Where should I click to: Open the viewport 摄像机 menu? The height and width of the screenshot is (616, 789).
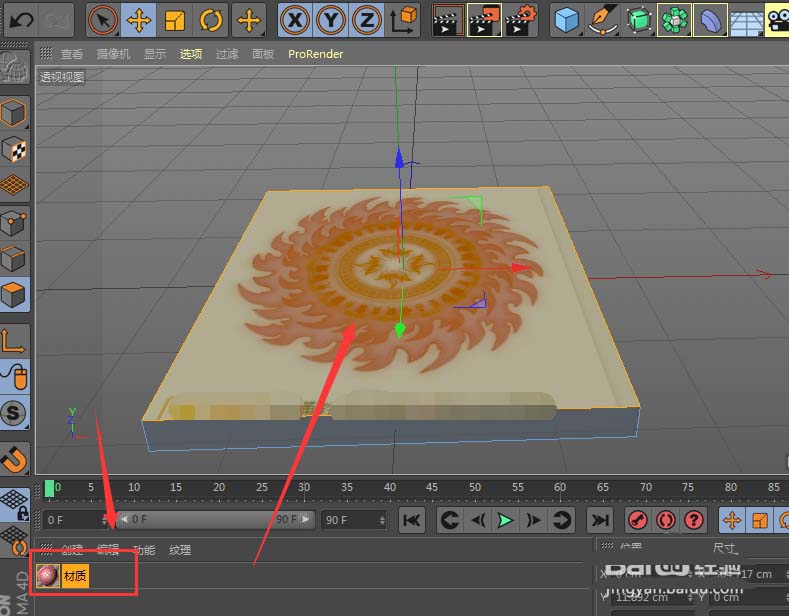click(x=113, y=54)
